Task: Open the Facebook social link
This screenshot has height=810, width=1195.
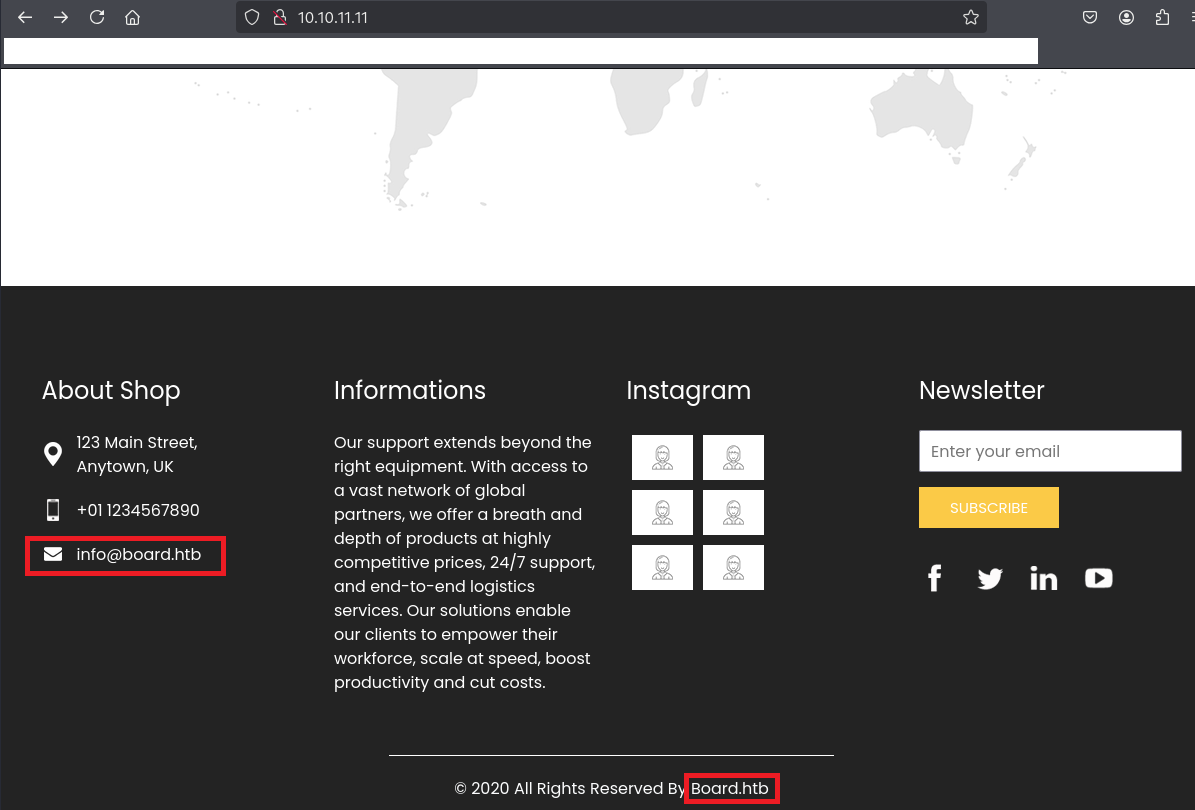Action: [x=934, y=578]
